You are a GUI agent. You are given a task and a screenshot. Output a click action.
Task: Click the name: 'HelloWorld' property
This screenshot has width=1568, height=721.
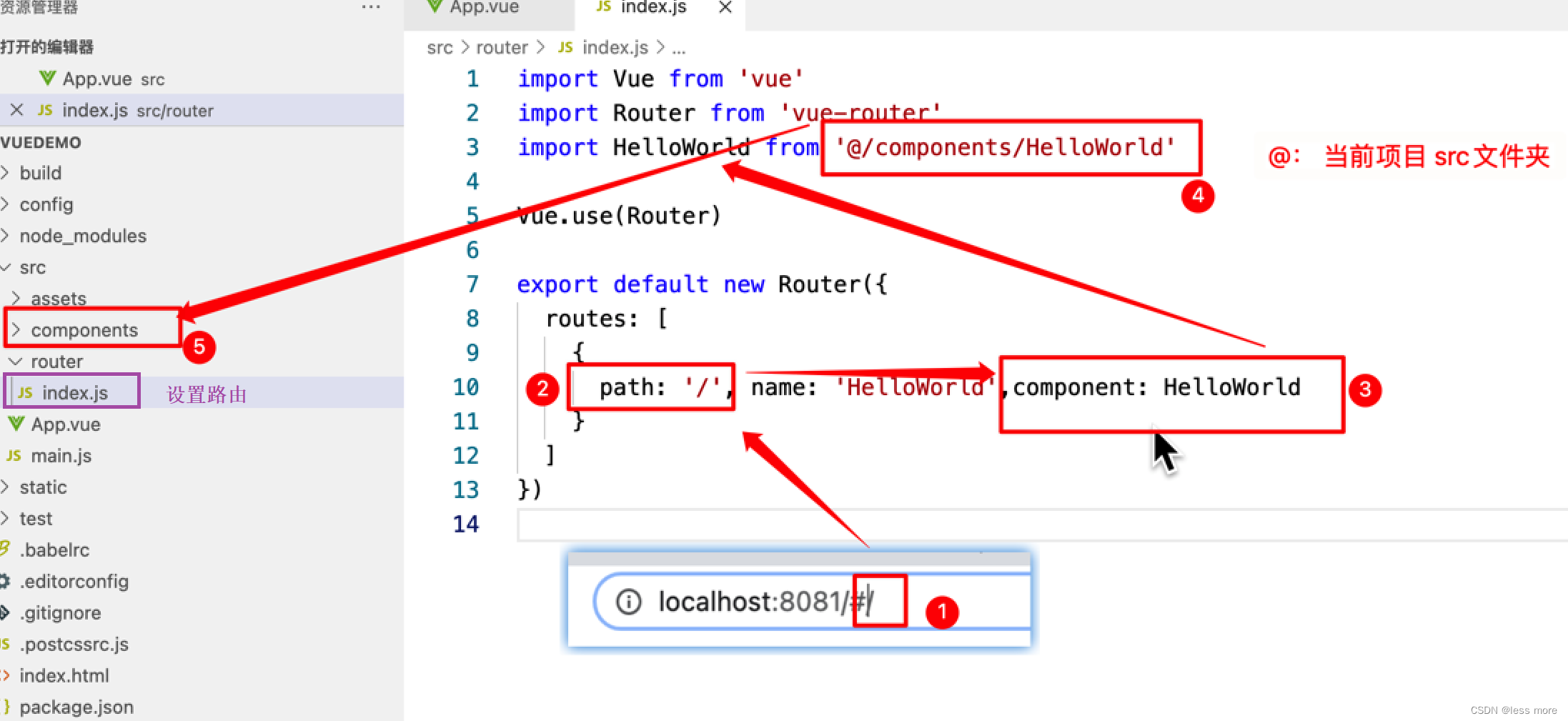click(873, 387)
